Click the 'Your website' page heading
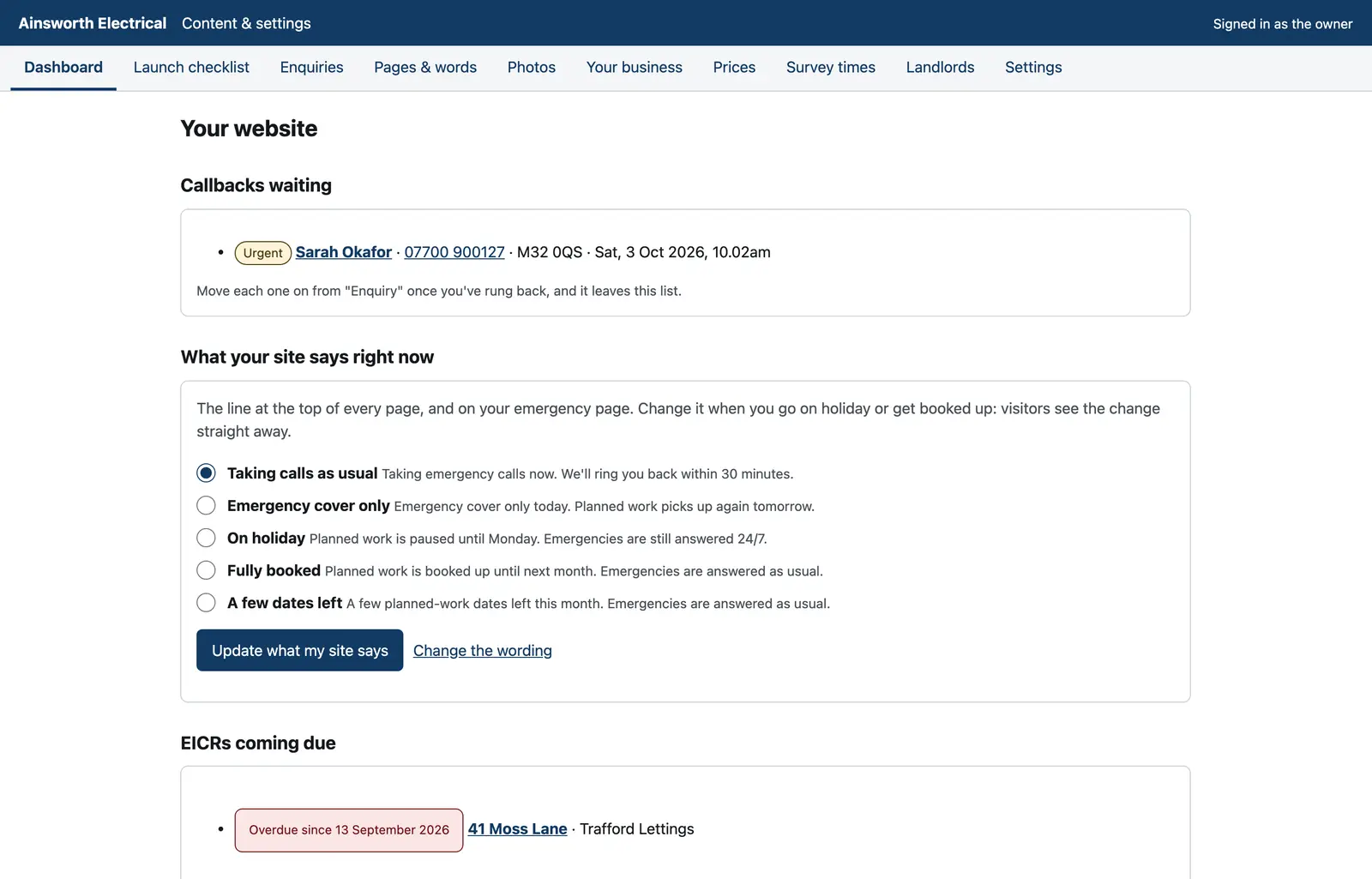 click(x=249, y=129)
